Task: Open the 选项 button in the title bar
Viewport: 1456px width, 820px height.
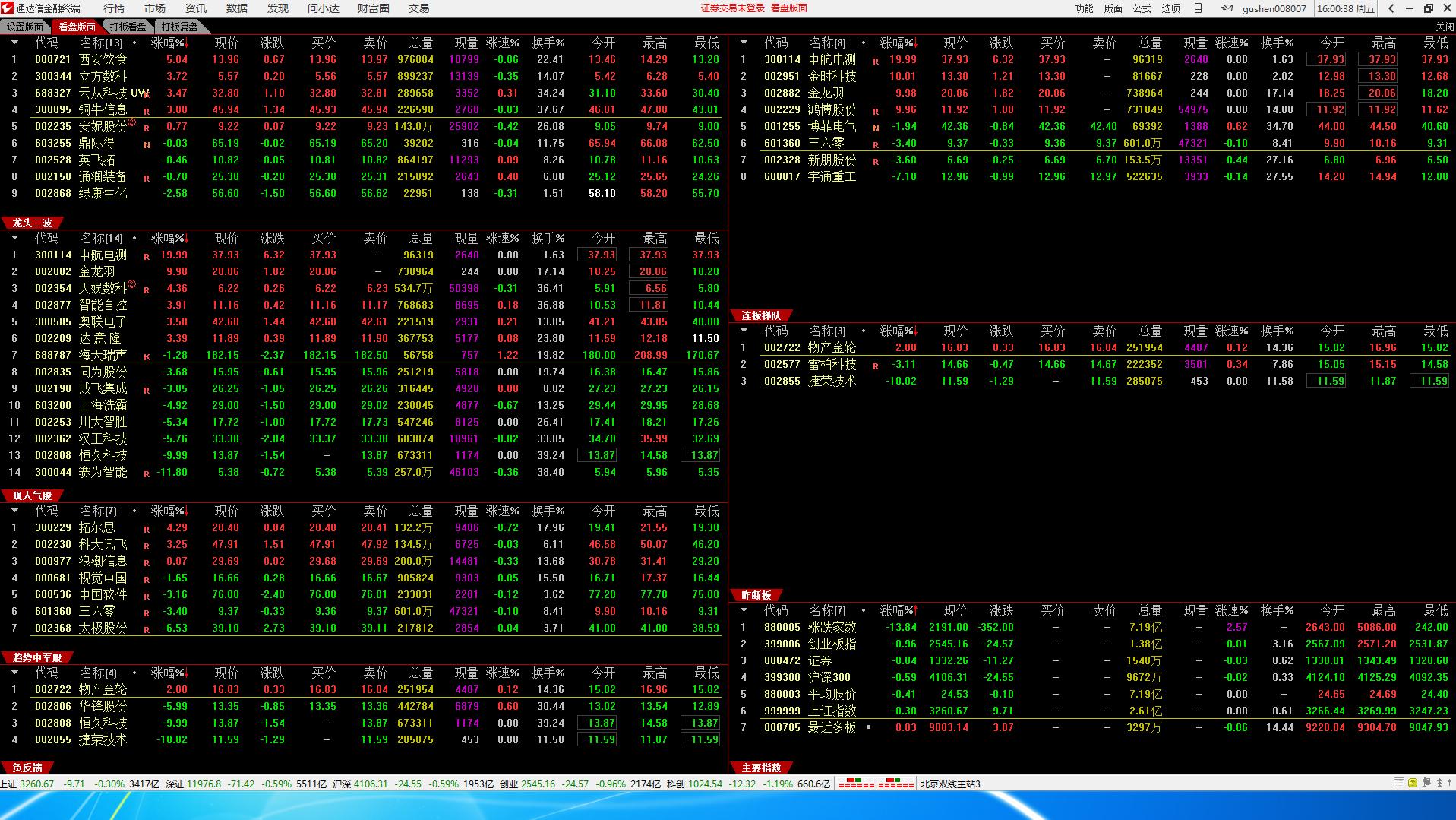Action: pos(1170,8)
